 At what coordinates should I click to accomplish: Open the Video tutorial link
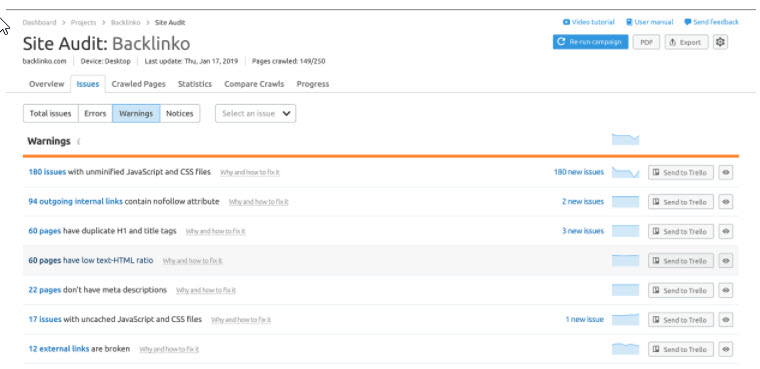[x=588, y=22]
